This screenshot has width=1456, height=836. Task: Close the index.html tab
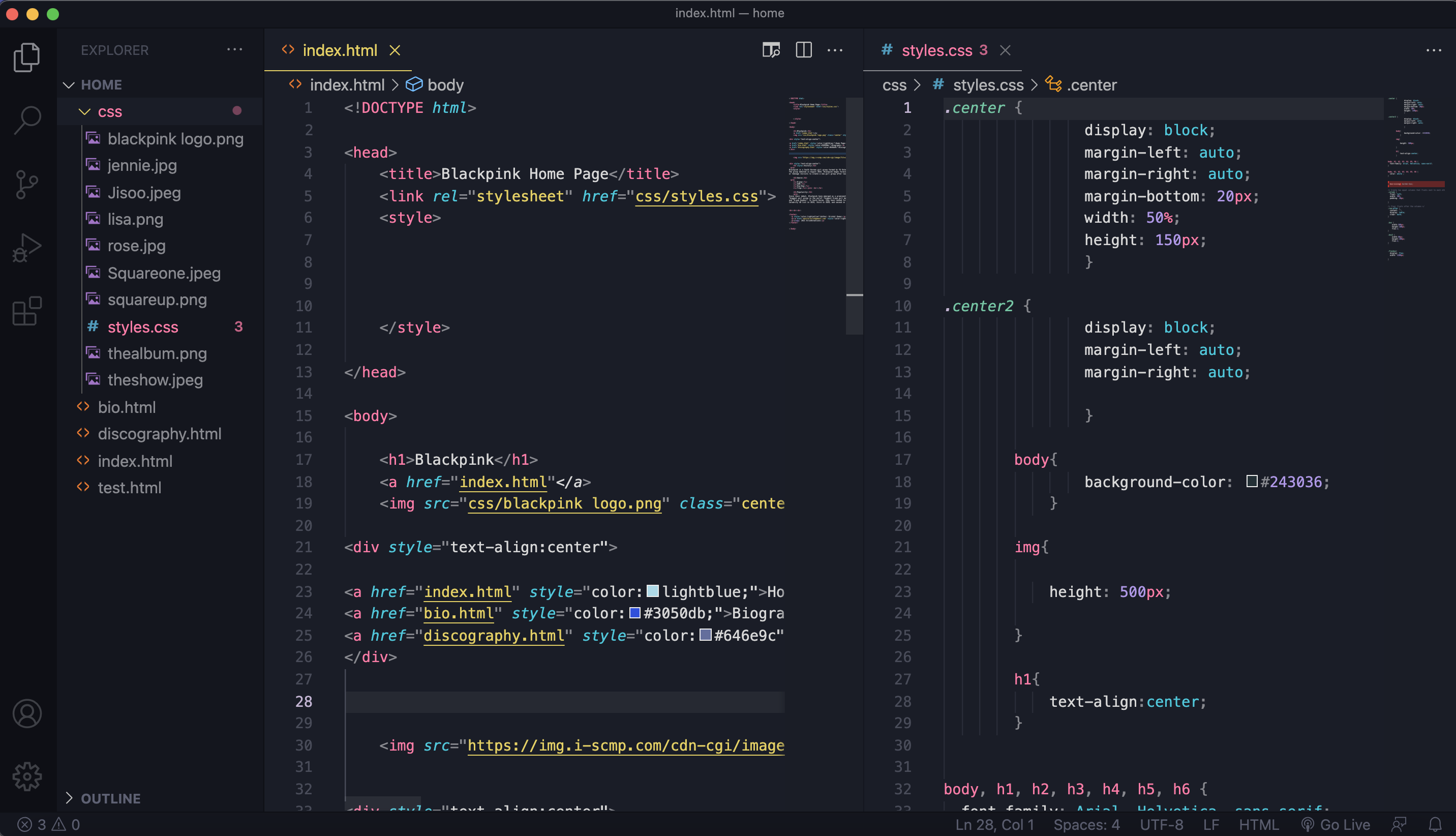[x=395, y=50]
